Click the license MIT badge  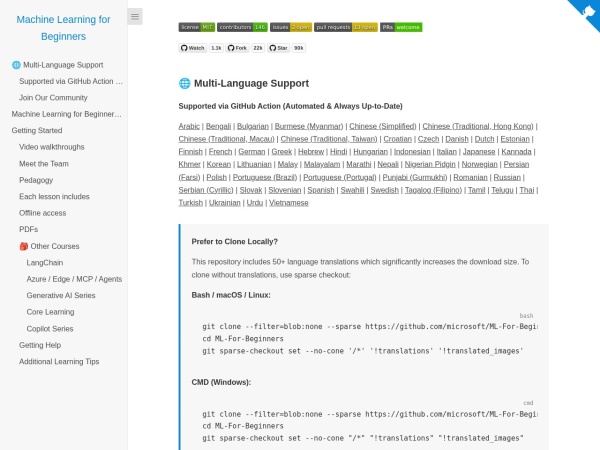[x=197, y=27]
